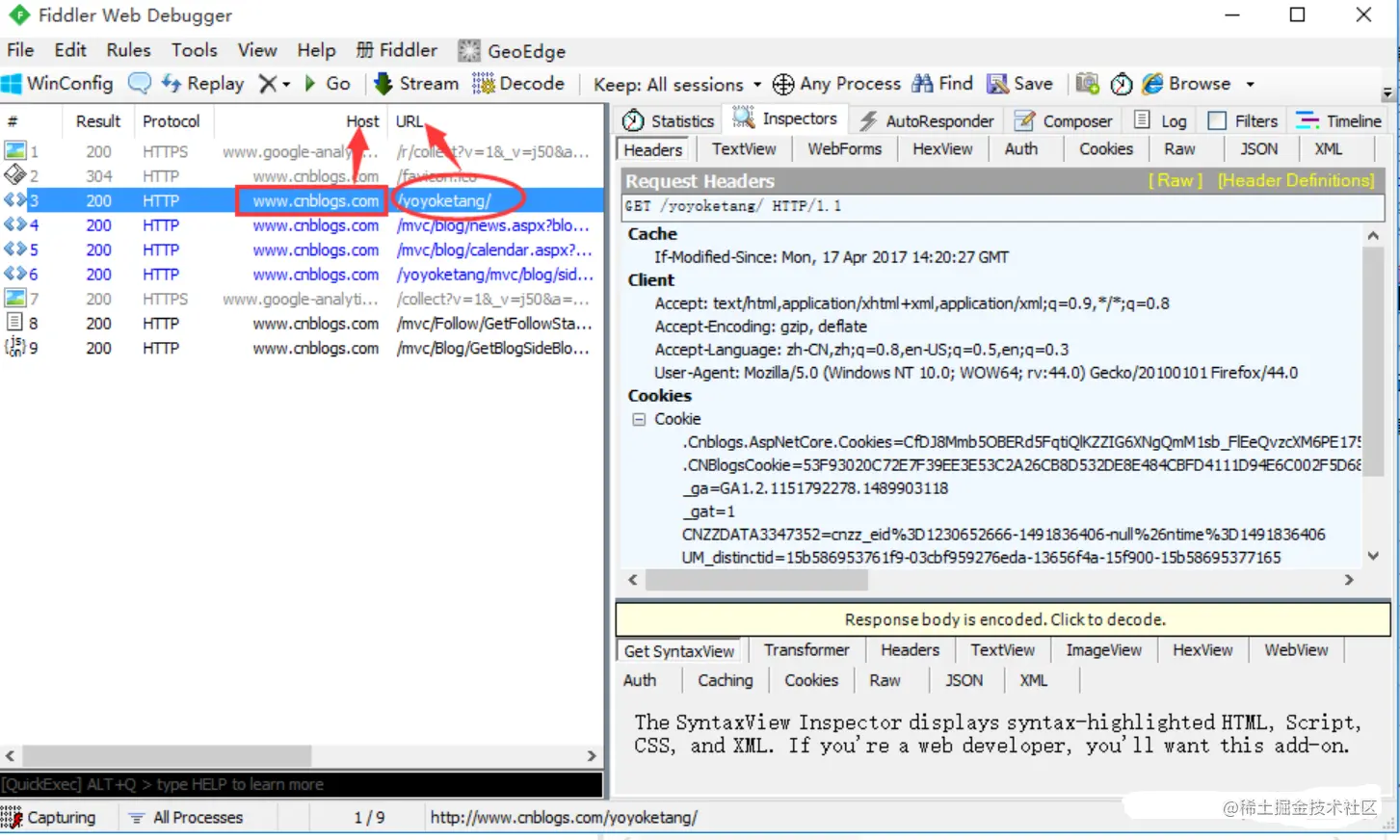1400x840 pixels.
Task: Select the request TextView inspector tab
Action: (744, 149)
